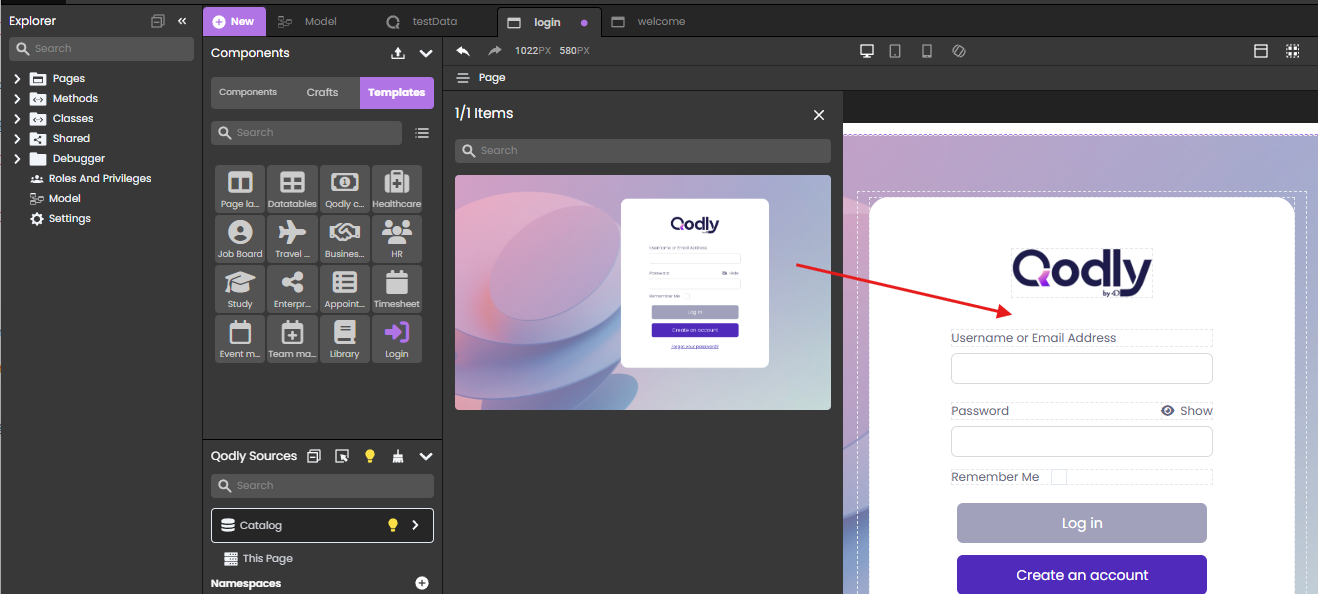Expand the Shared tree node
The height and width of the screenshot is (594, 1318).
17,139
